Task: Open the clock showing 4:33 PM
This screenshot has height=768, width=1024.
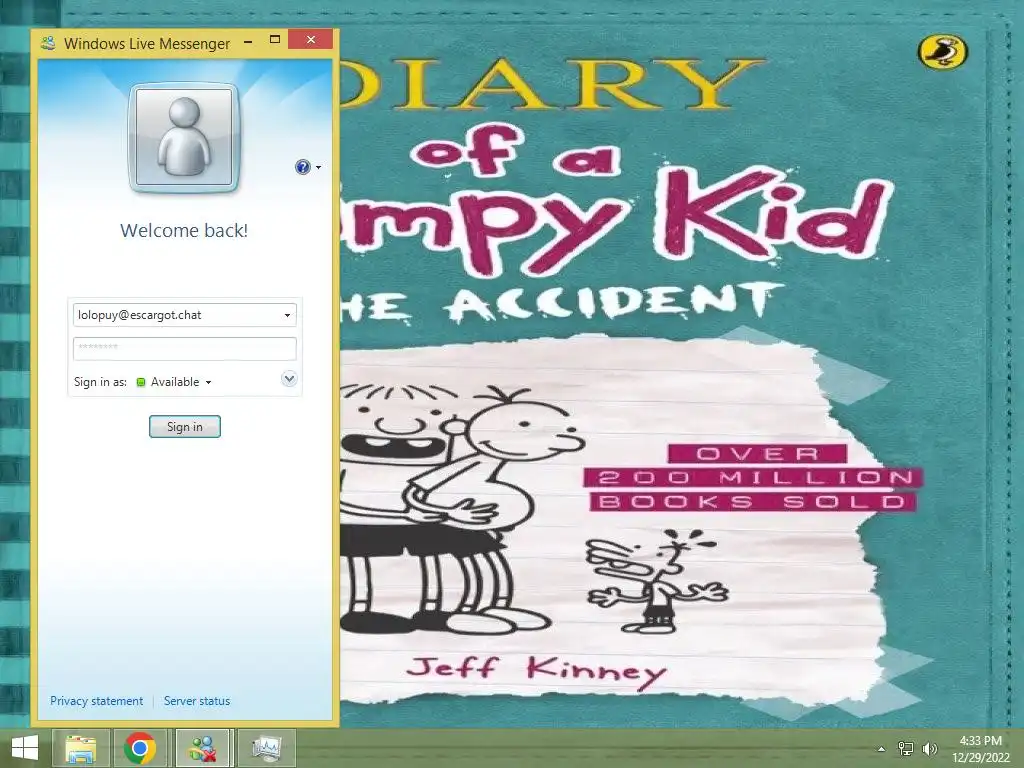Action: (980, 749)
